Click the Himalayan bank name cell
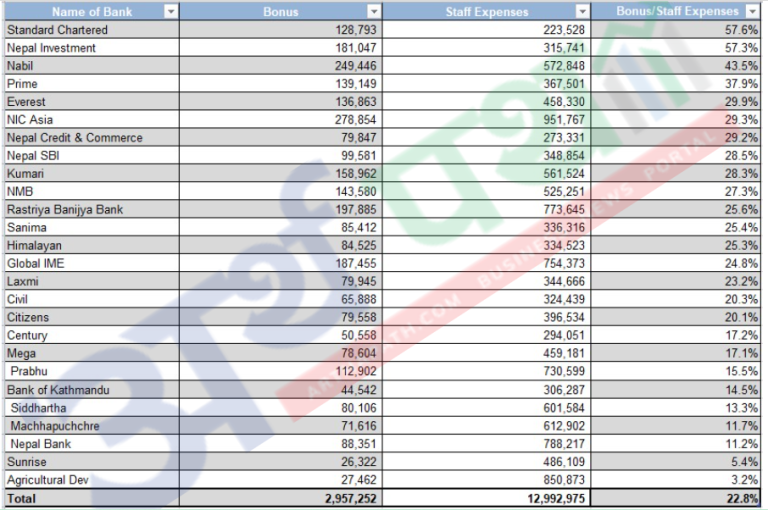The height and width of the screenshot is (510, 768). click(92, 245)
